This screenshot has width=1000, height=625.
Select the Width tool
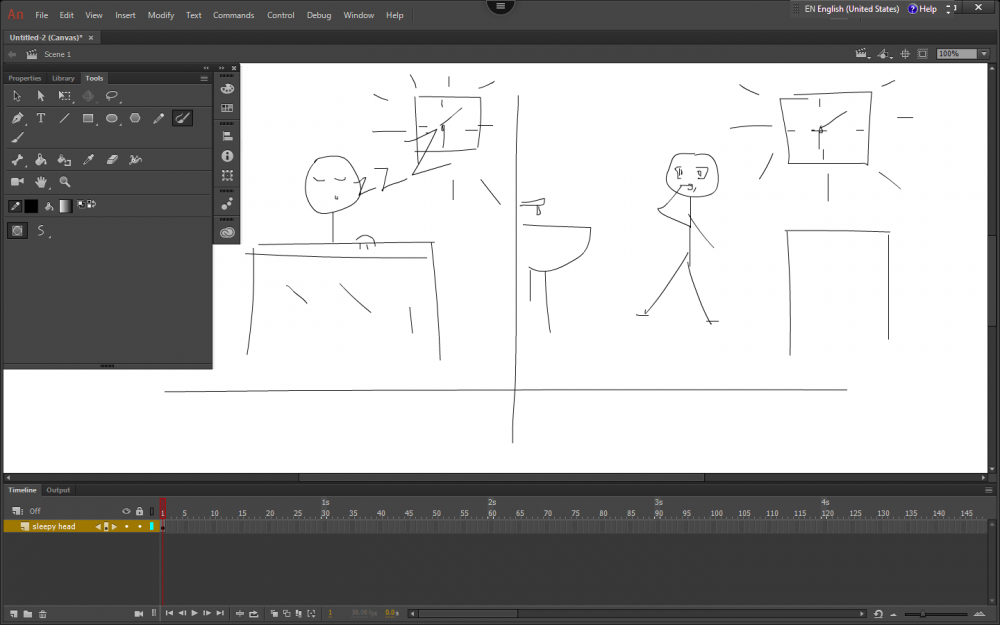(x=135, y=160)
